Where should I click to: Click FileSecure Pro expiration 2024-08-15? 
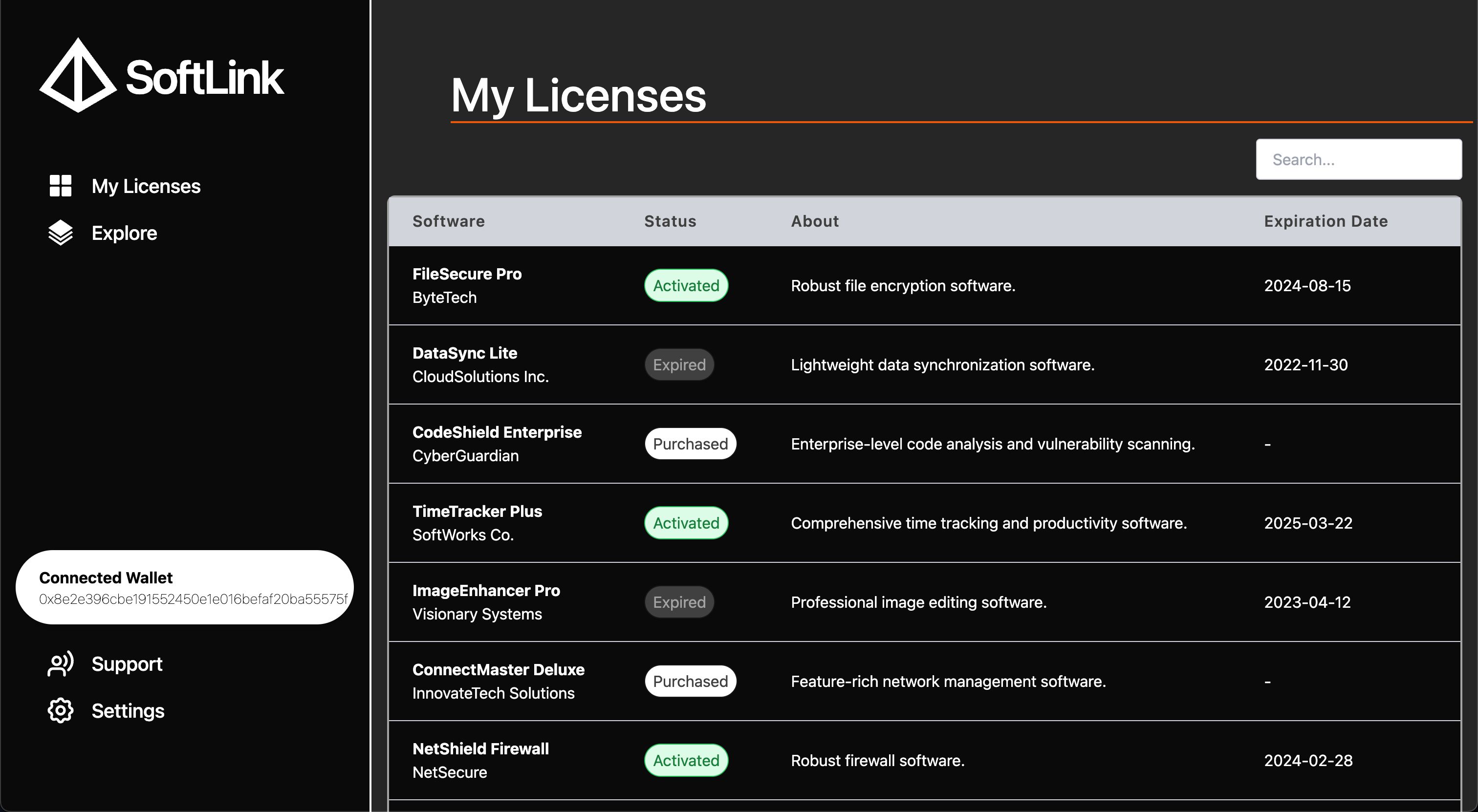click(1307, 286)
